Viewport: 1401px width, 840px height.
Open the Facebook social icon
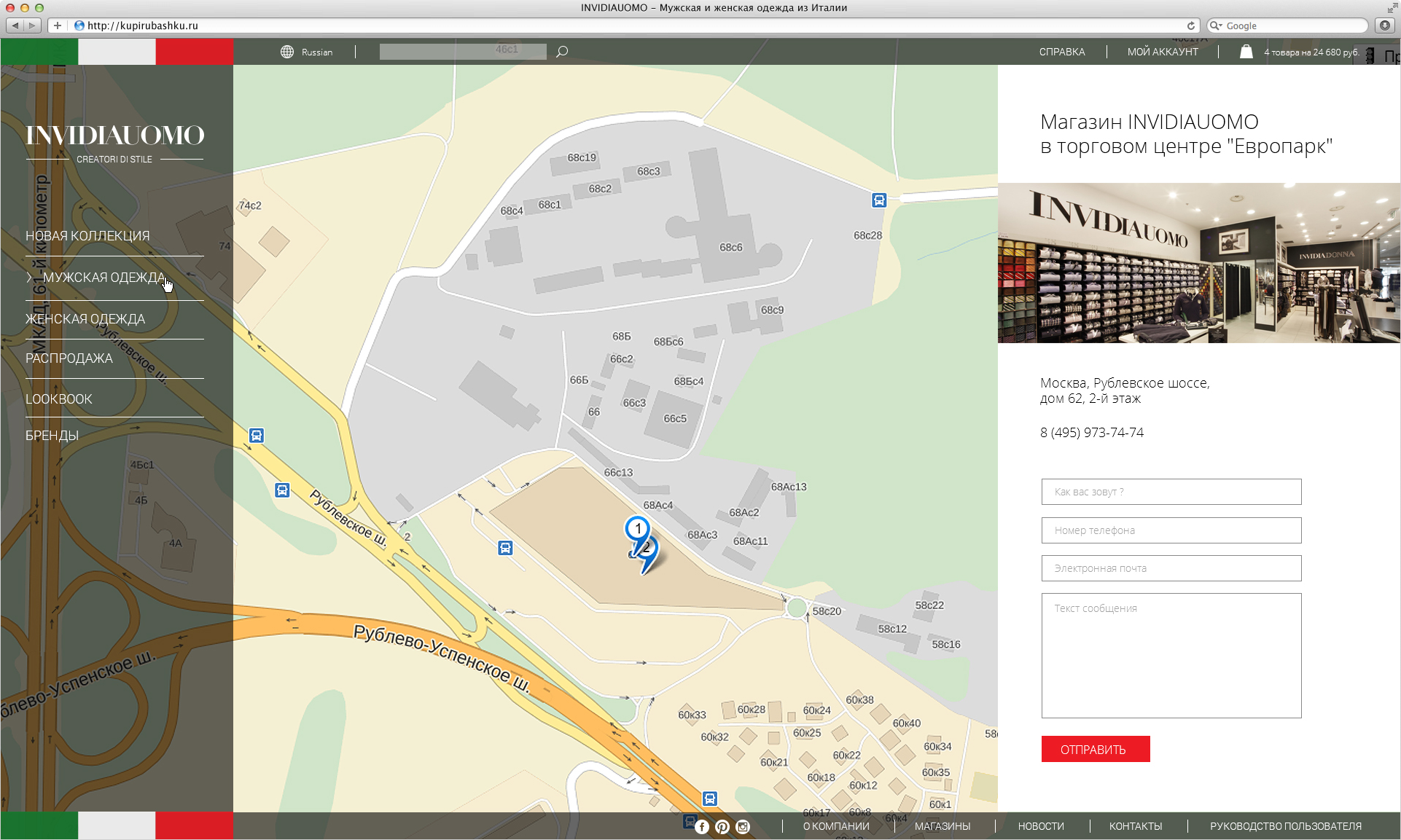(x=702, y=826)
